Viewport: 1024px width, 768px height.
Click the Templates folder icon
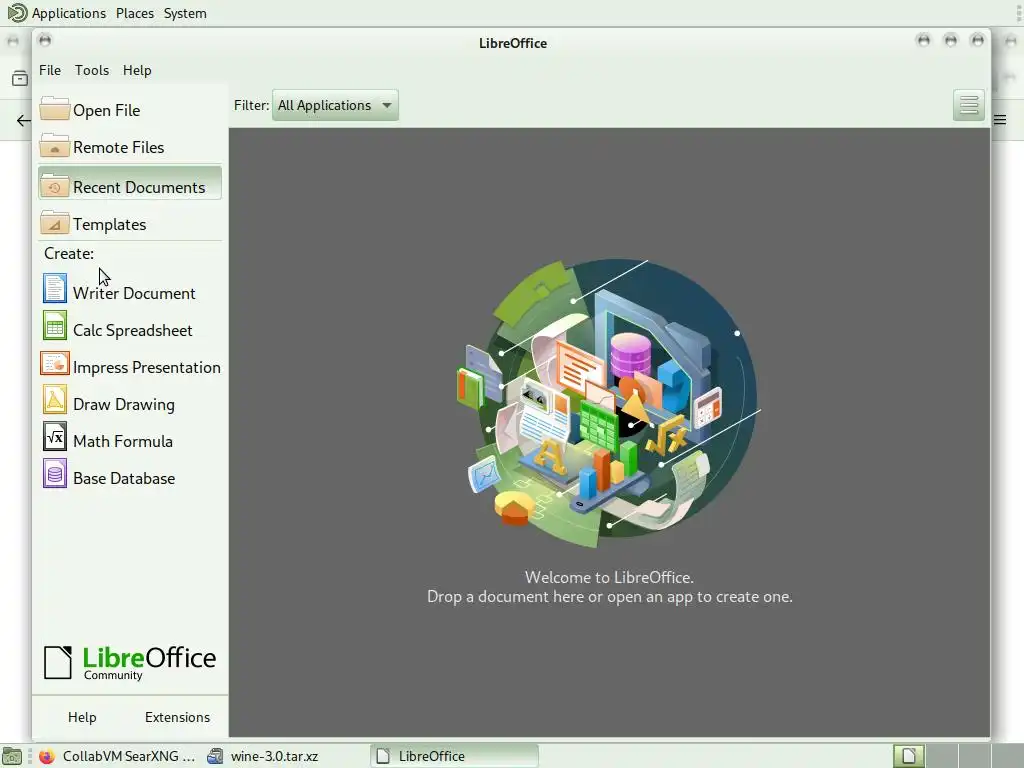click(x=55, y=223)
